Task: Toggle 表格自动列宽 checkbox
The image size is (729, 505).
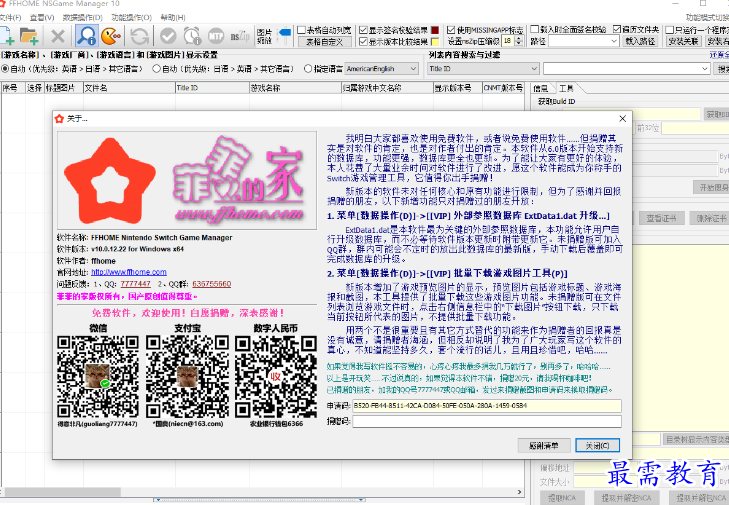Action: (301, 30)
